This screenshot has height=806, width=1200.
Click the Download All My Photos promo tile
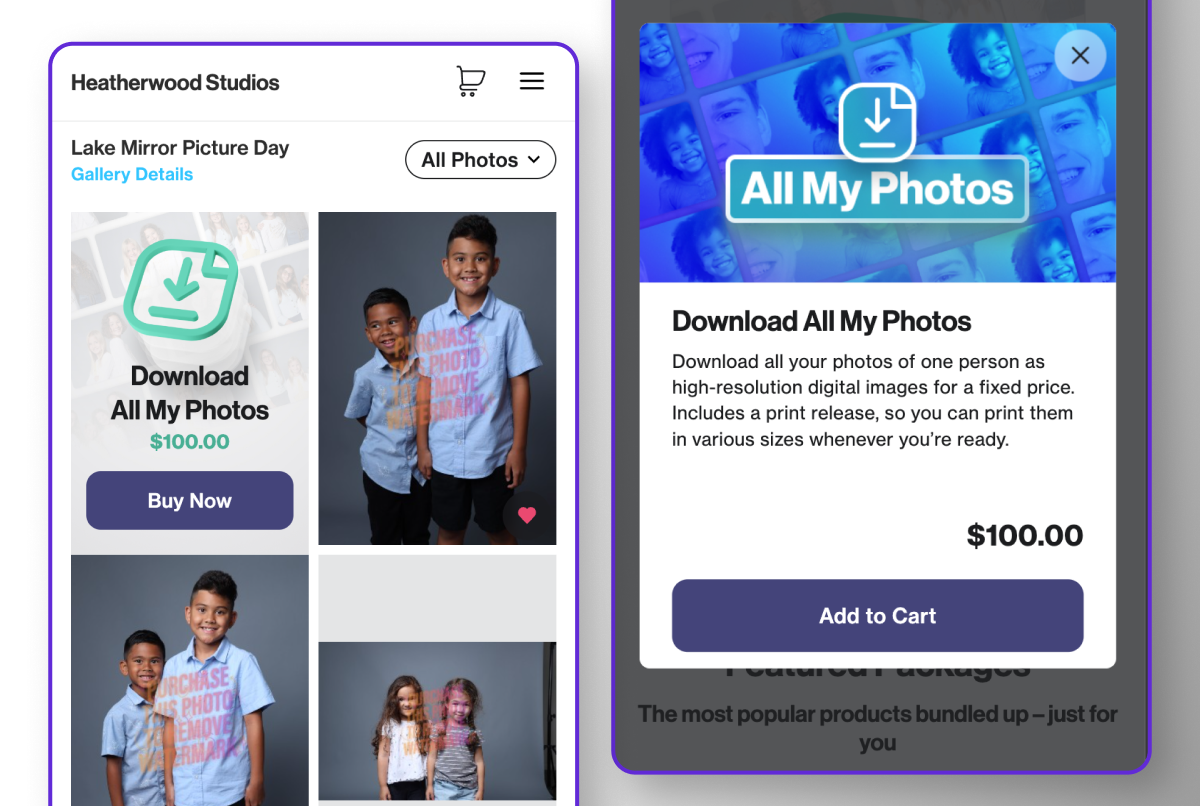pos(190,382)
